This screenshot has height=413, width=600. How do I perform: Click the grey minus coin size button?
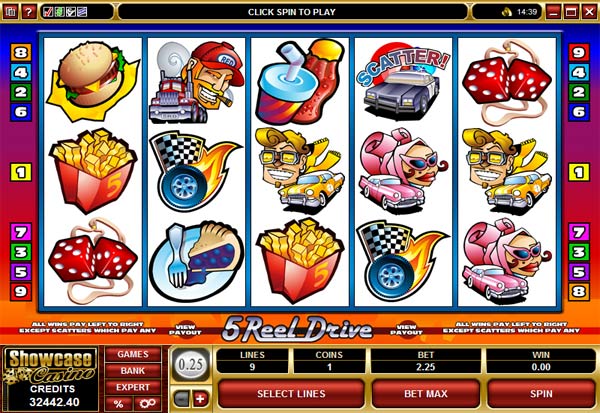point(182,399)
